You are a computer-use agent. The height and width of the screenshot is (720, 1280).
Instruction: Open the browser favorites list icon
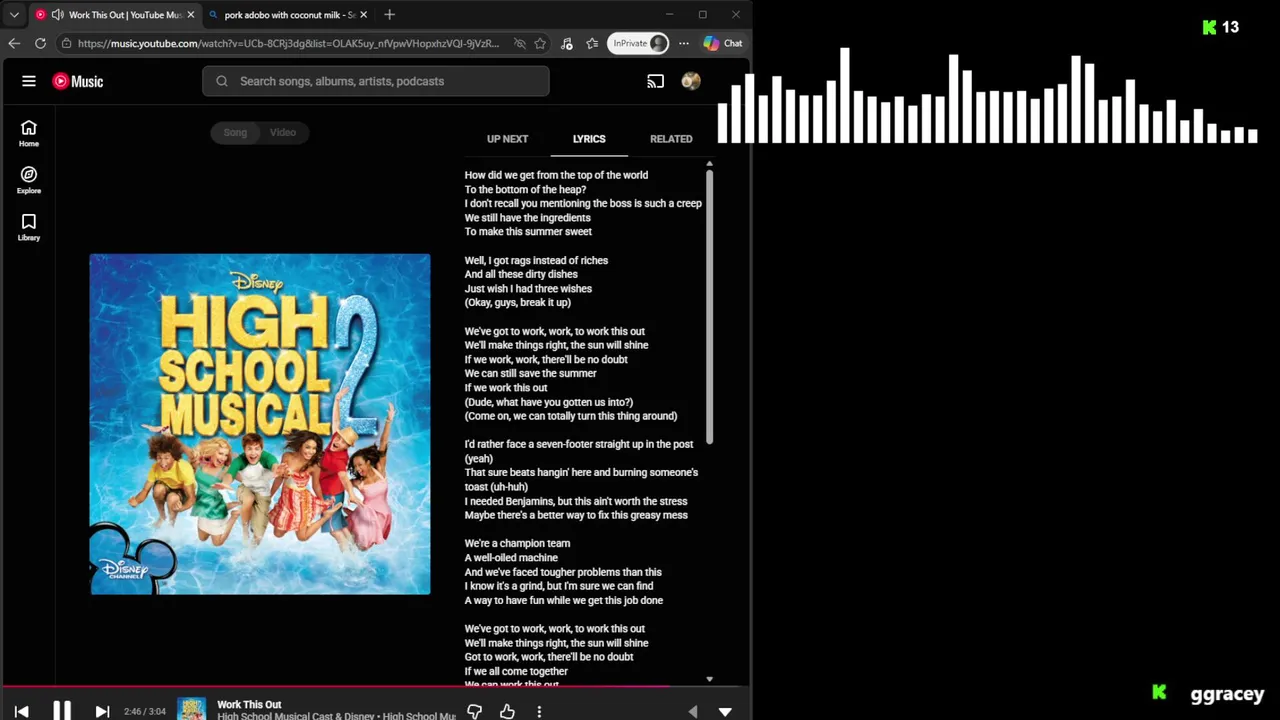[592, 43]
